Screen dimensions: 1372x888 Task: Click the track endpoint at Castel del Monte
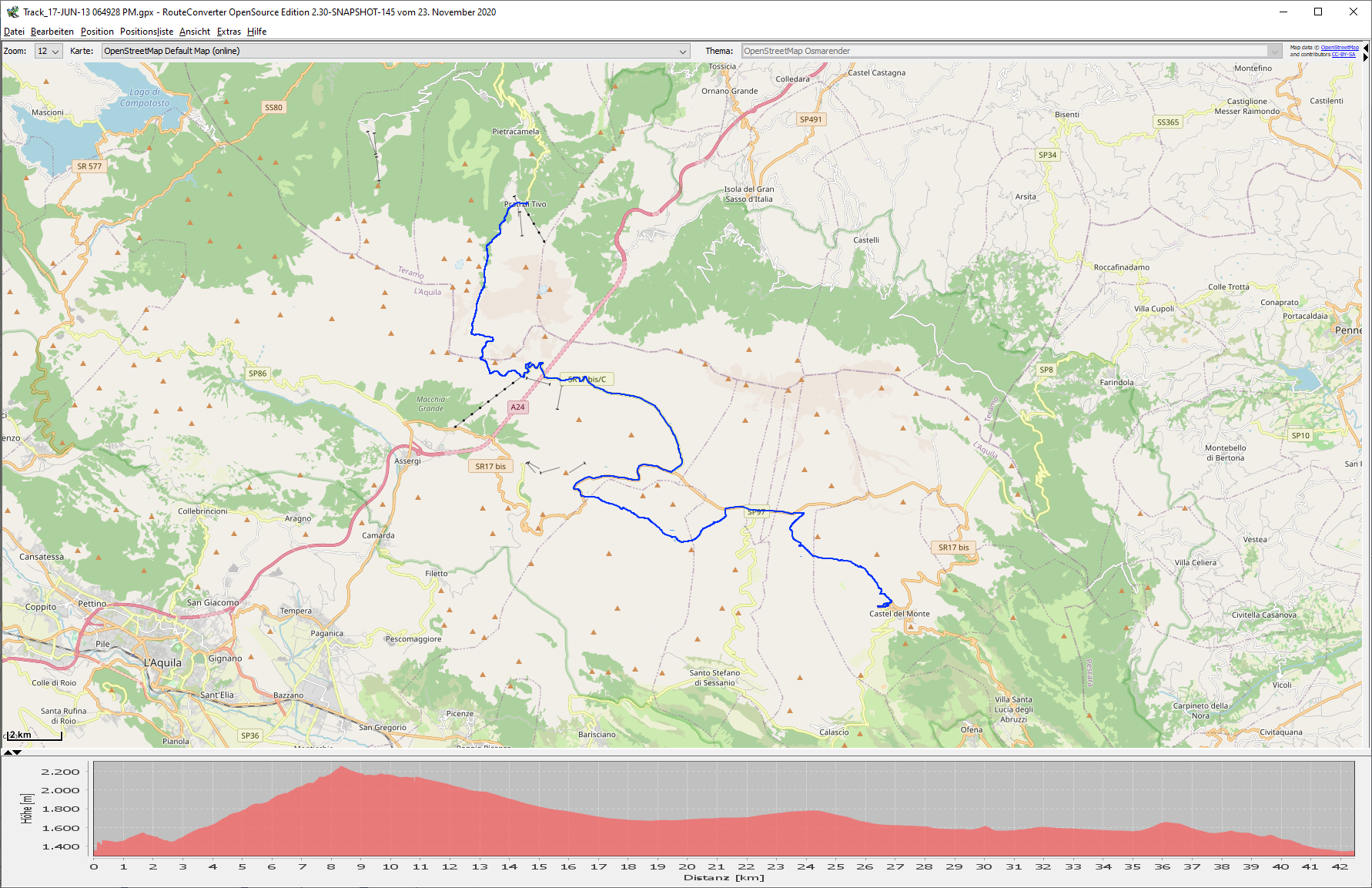click(x=879, y=606)
